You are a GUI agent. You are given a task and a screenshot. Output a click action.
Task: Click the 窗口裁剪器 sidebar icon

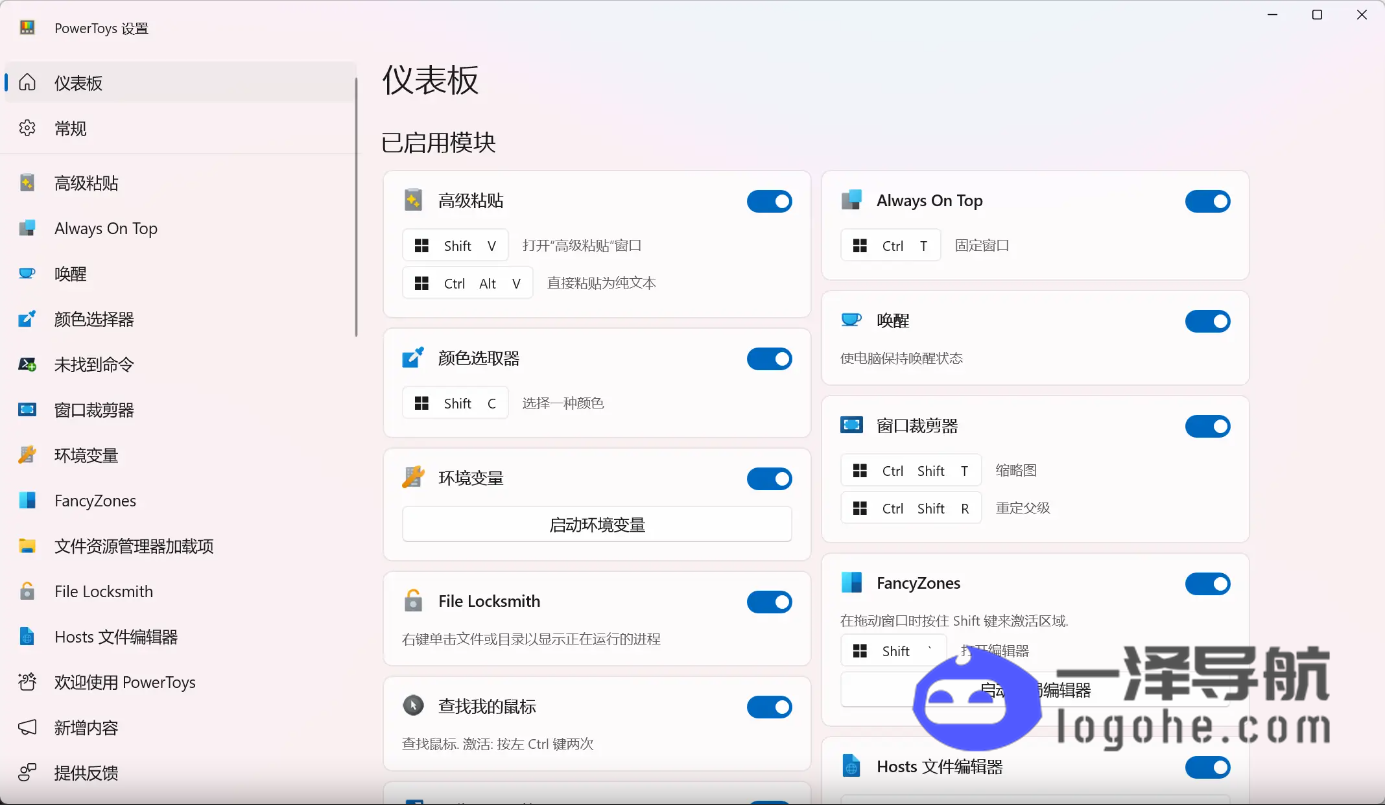coord(27,410)
